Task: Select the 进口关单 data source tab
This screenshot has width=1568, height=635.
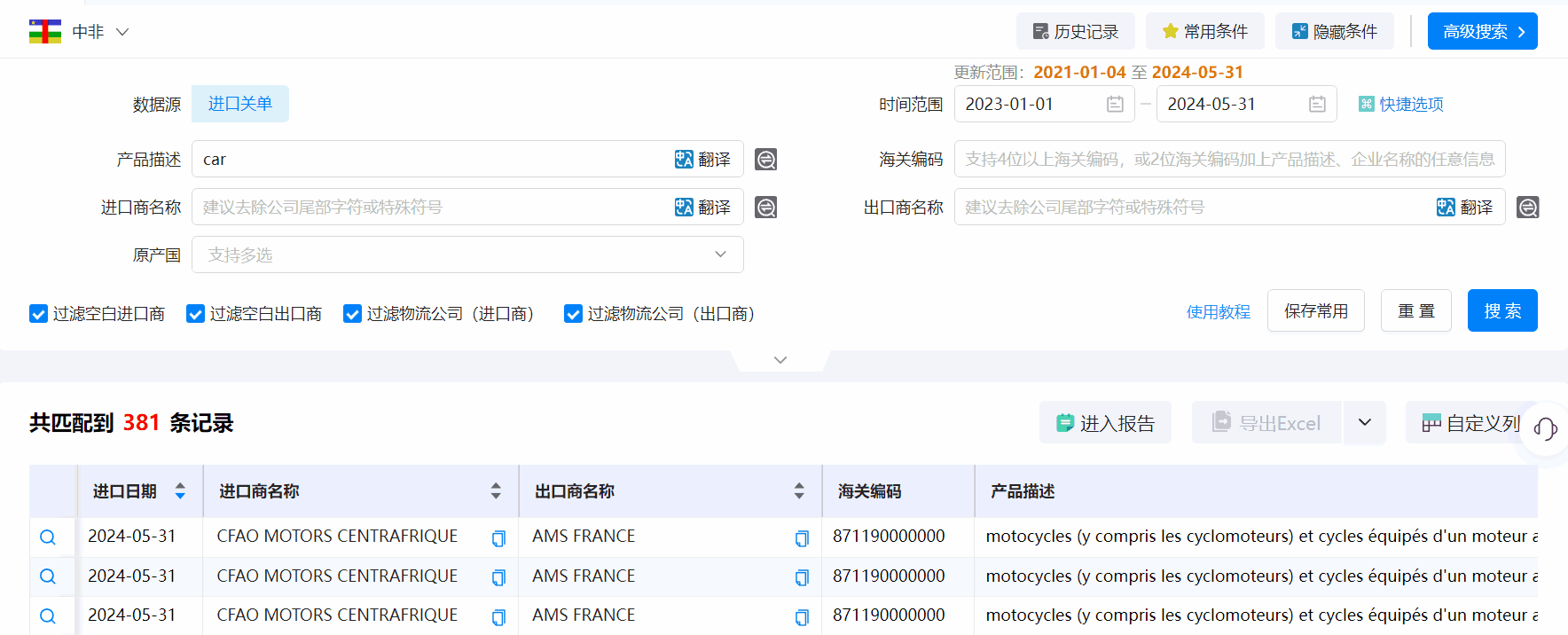Action: point(239,104)
